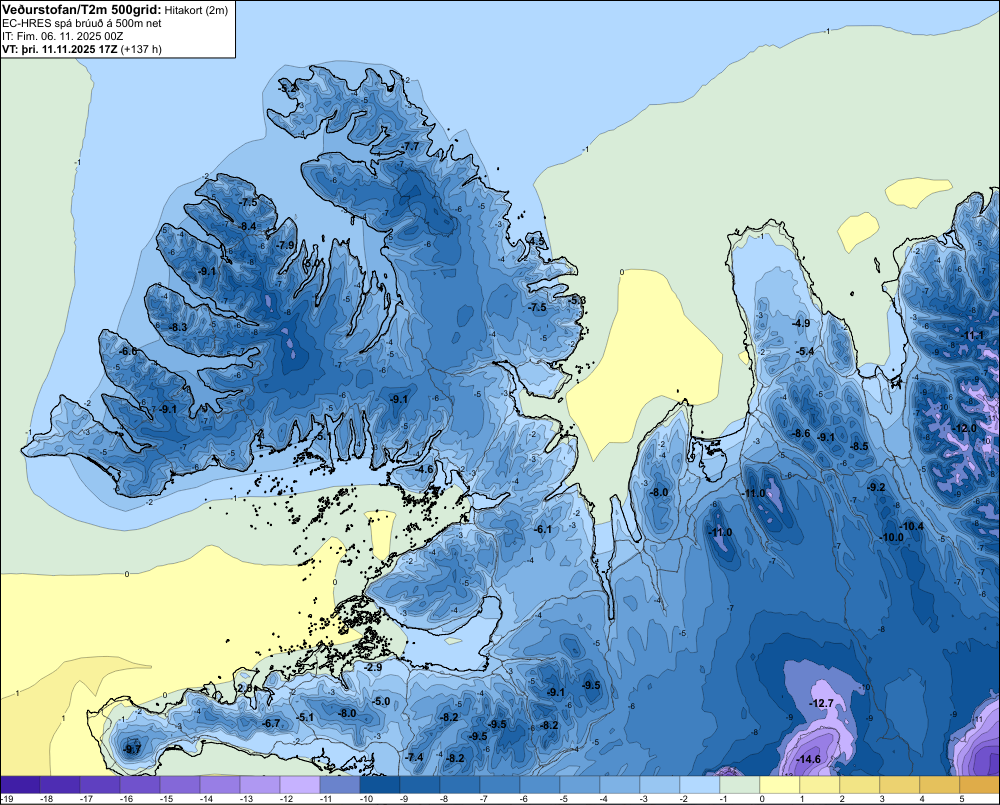The image size is (1000, 805).
Task: Click the -9.7 temperature value
Action: pos(132,750)
